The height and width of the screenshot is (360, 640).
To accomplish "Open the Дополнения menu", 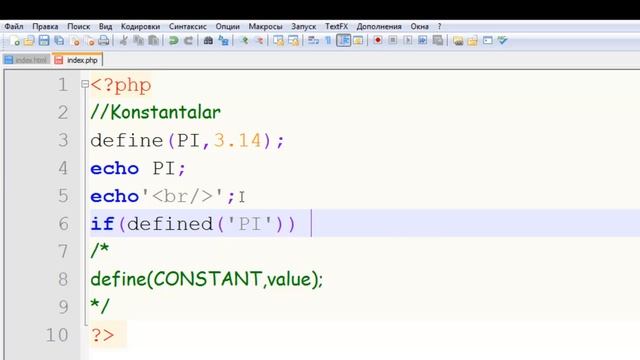I will point(379,27).
